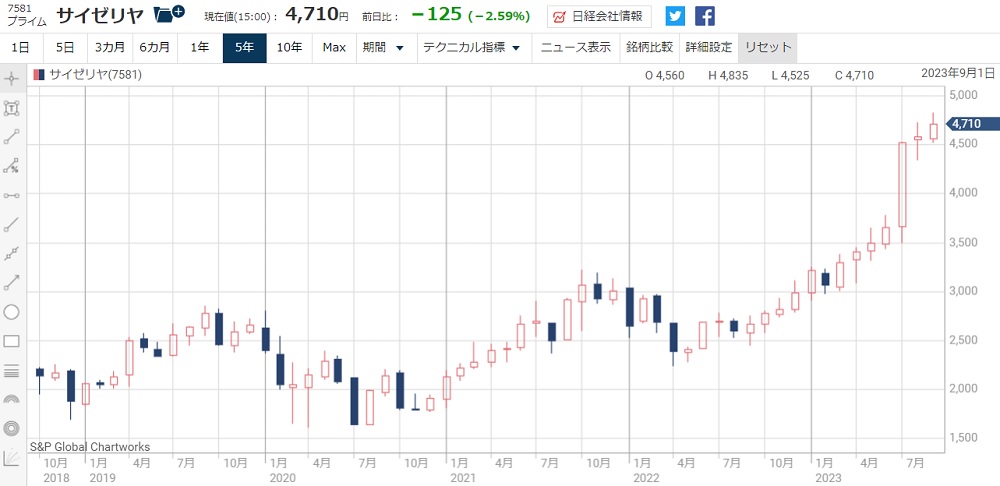Image resolution: width=1000 pixels, height=486 pixels.
Task: Switch to 1日 chart range
Action: pyautogui.click(x=20, y=48)
